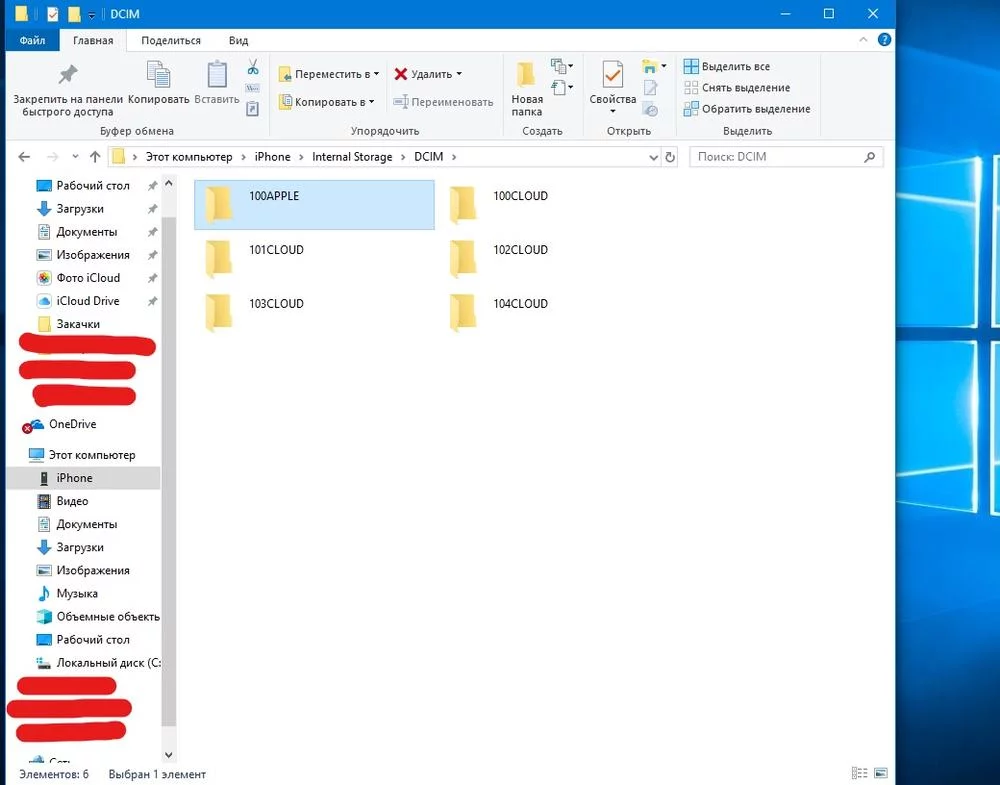Open the Delete dropdown arrow
The width and height of the screenshot is (1000, 785).
coord(459,74)
